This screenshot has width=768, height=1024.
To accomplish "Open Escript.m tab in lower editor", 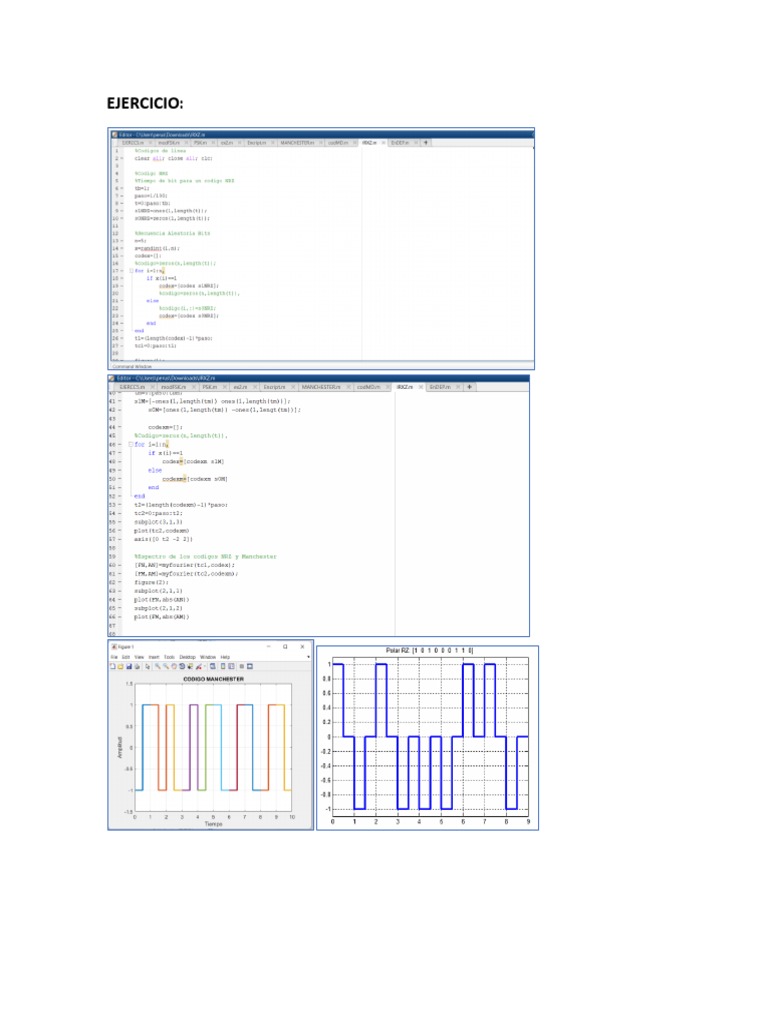I will 271,385.
